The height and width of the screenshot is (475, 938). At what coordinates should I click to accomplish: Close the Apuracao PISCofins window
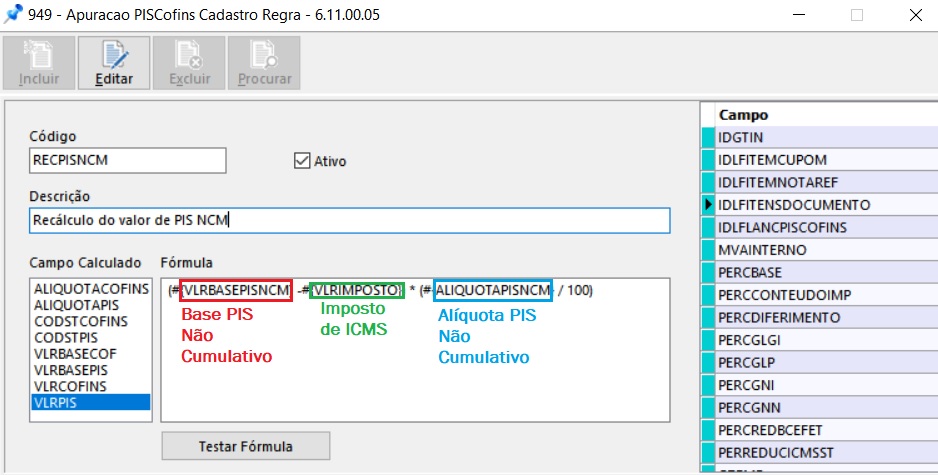click(915, 15)
